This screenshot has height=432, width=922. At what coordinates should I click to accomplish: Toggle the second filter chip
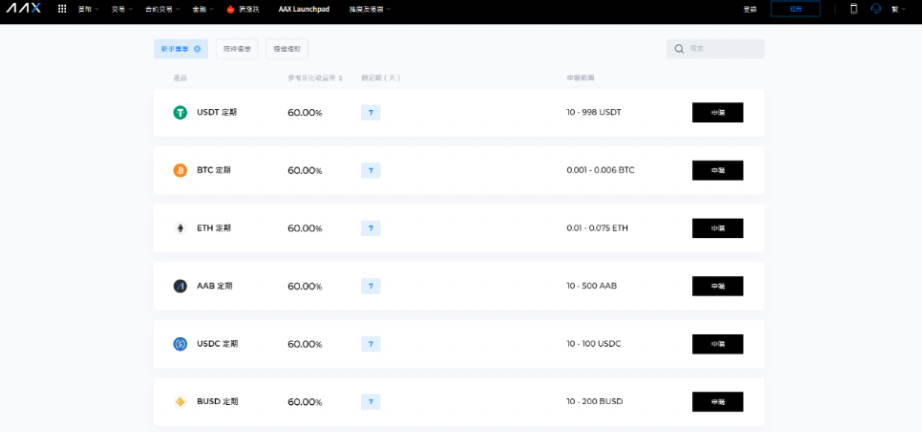237,49
